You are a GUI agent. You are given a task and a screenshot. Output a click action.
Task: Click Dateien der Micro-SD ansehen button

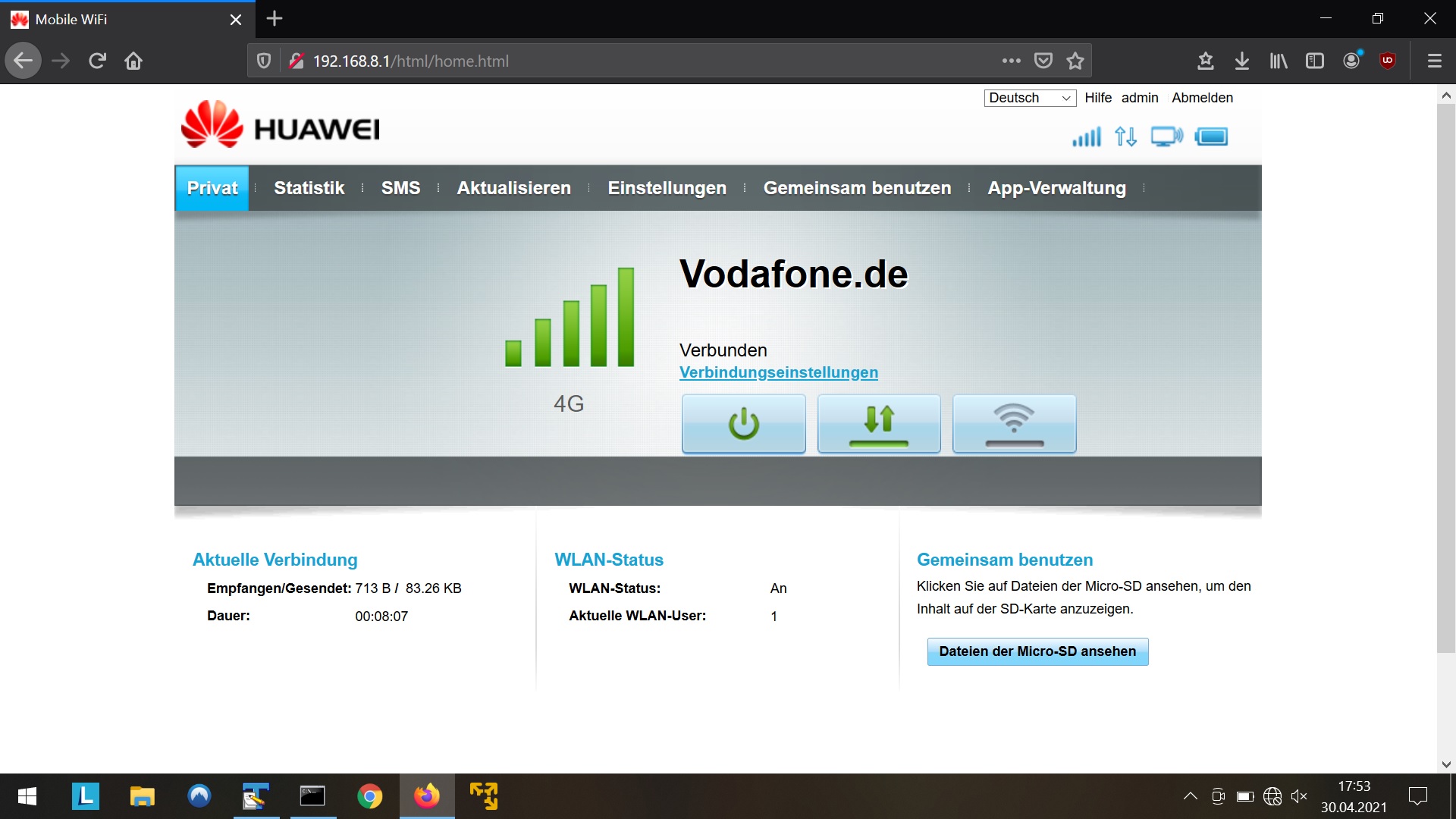(1037, 651)
